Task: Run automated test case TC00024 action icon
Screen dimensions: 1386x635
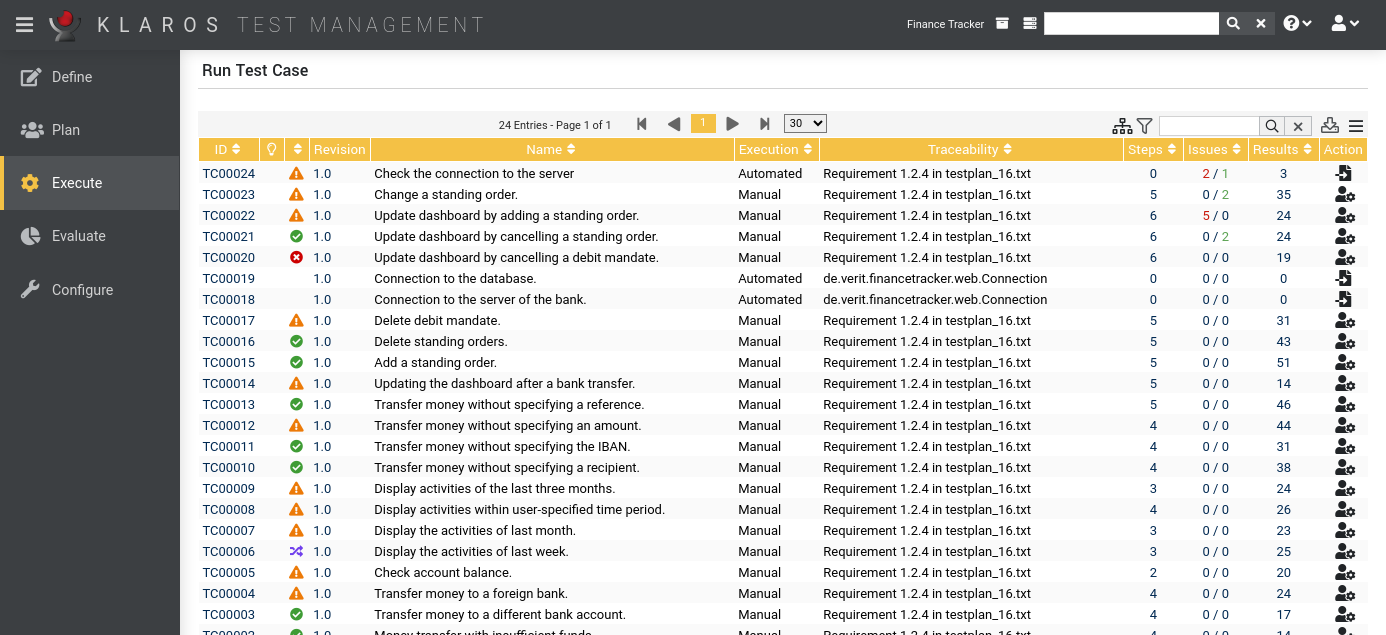Action: tap(1343, 174)
